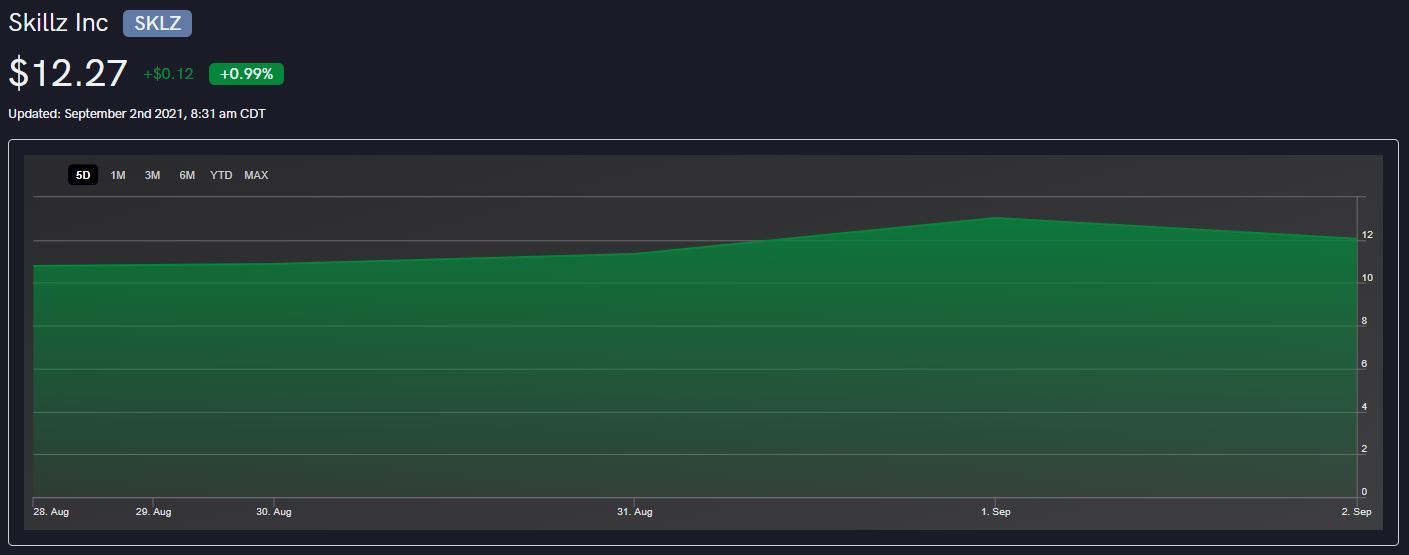Show the YTD chart range
Image resolution: width=1409 pixels, height=555 pixels.
[221, 175]
